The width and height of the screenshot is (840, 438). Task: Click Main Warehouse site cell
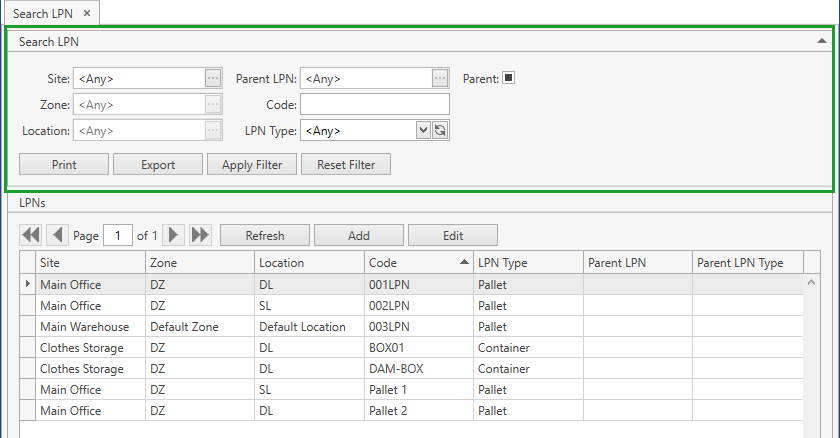click(90, 327)
